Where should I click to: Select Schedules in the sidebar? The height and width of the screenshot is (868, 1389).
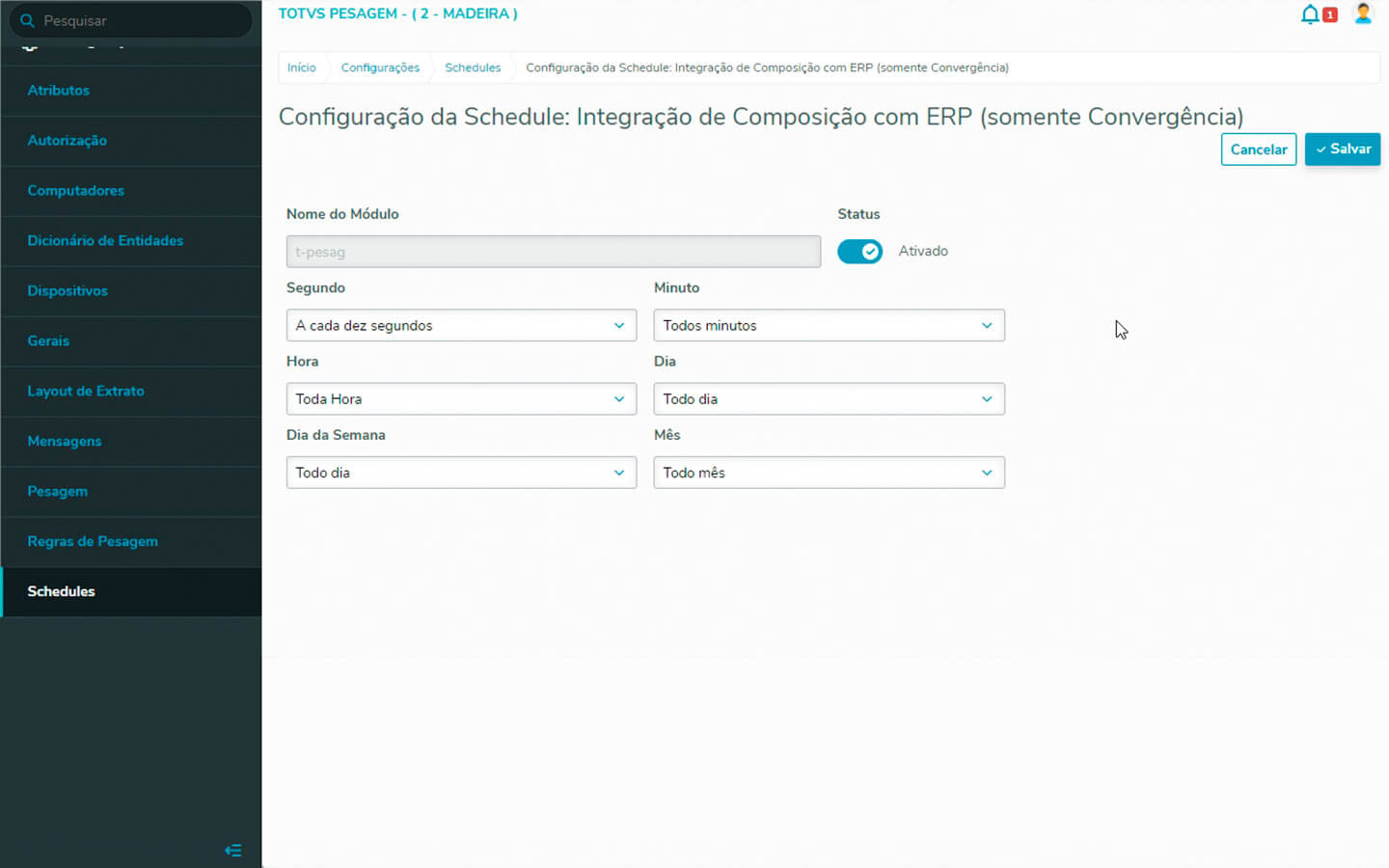tap(62, 591)
